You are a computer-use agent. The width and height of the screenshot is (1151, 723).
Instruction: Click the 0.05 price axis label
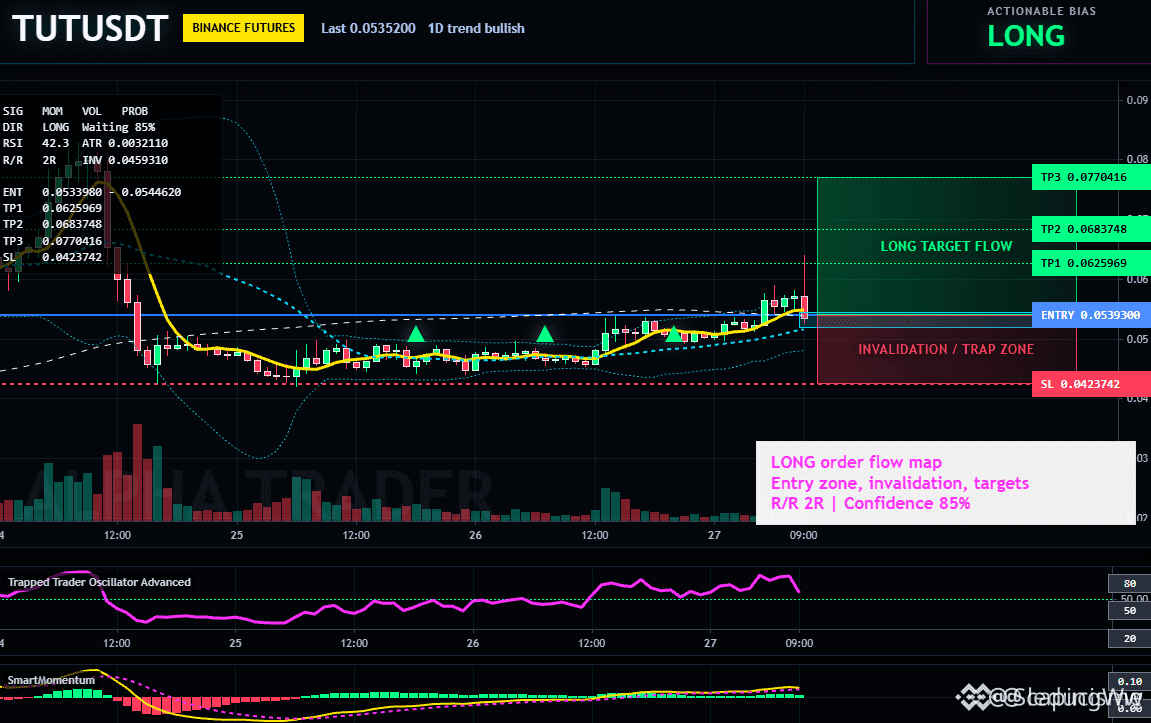(x=1137, y=338)
